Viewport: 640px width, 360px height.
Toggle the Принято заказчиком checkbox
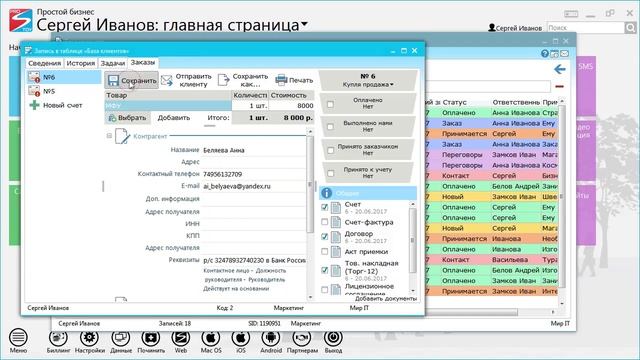pyautogui.click(x=330, y=151)
